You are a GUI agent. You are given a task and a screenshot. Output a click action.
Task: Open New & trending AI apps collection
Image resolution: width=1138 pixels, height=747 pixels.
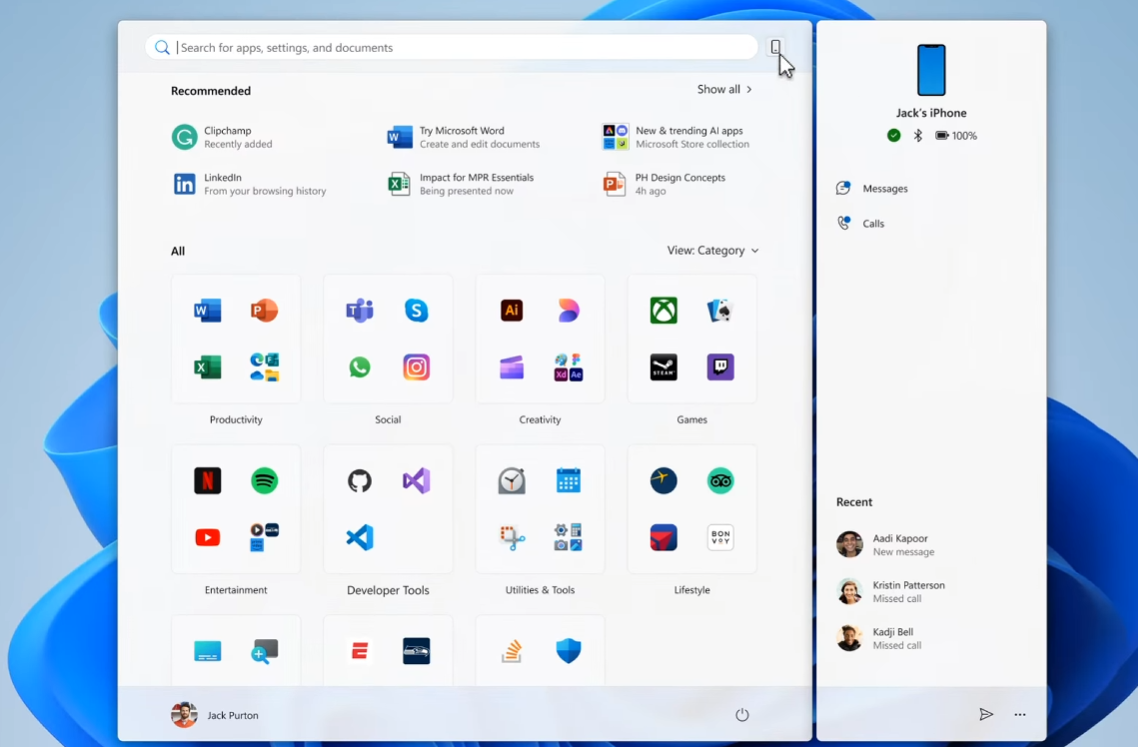(676, 137)
